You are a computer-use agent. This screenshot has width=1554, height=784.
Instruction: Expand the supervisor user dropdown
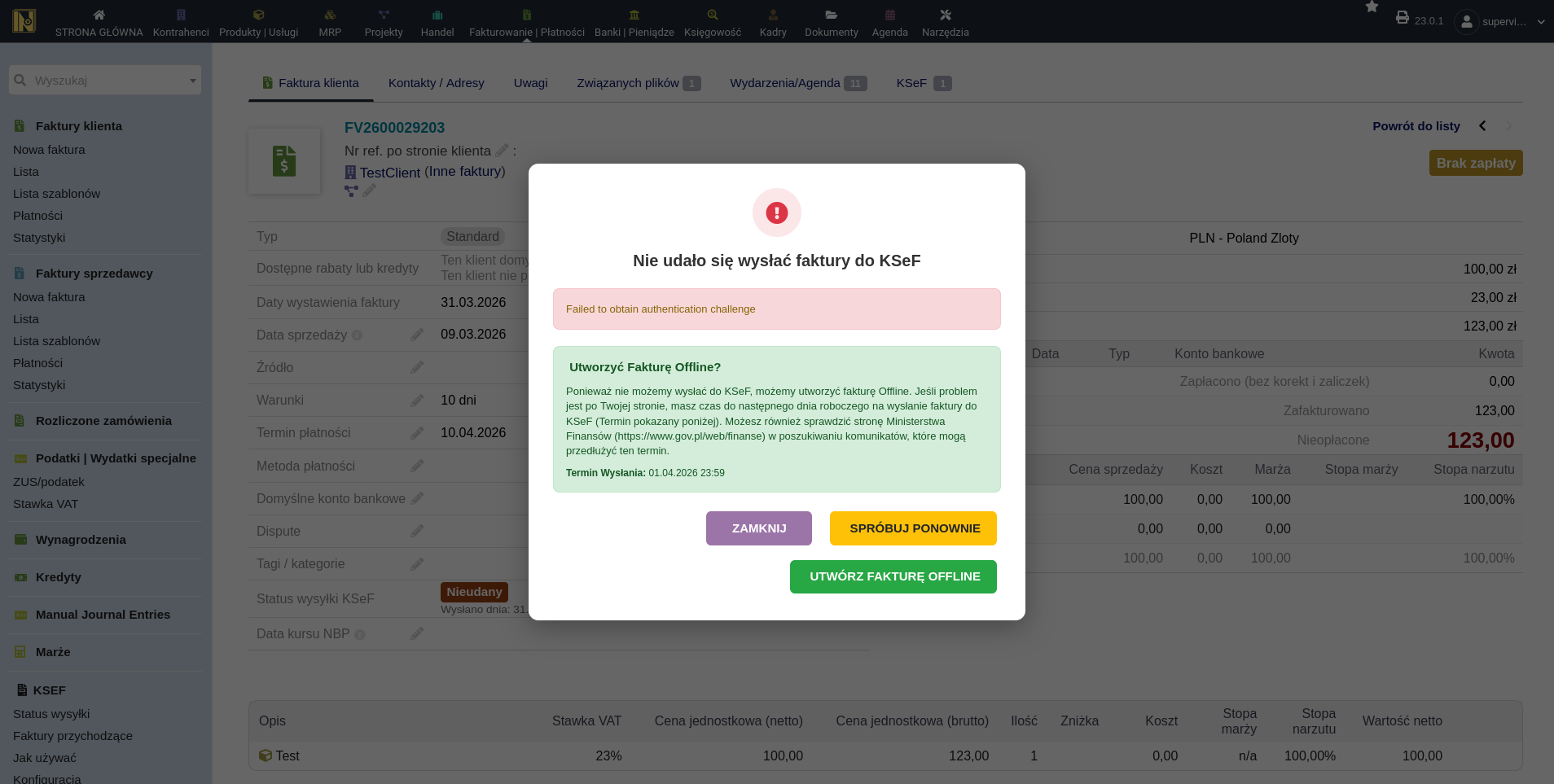pos(1540,22)
